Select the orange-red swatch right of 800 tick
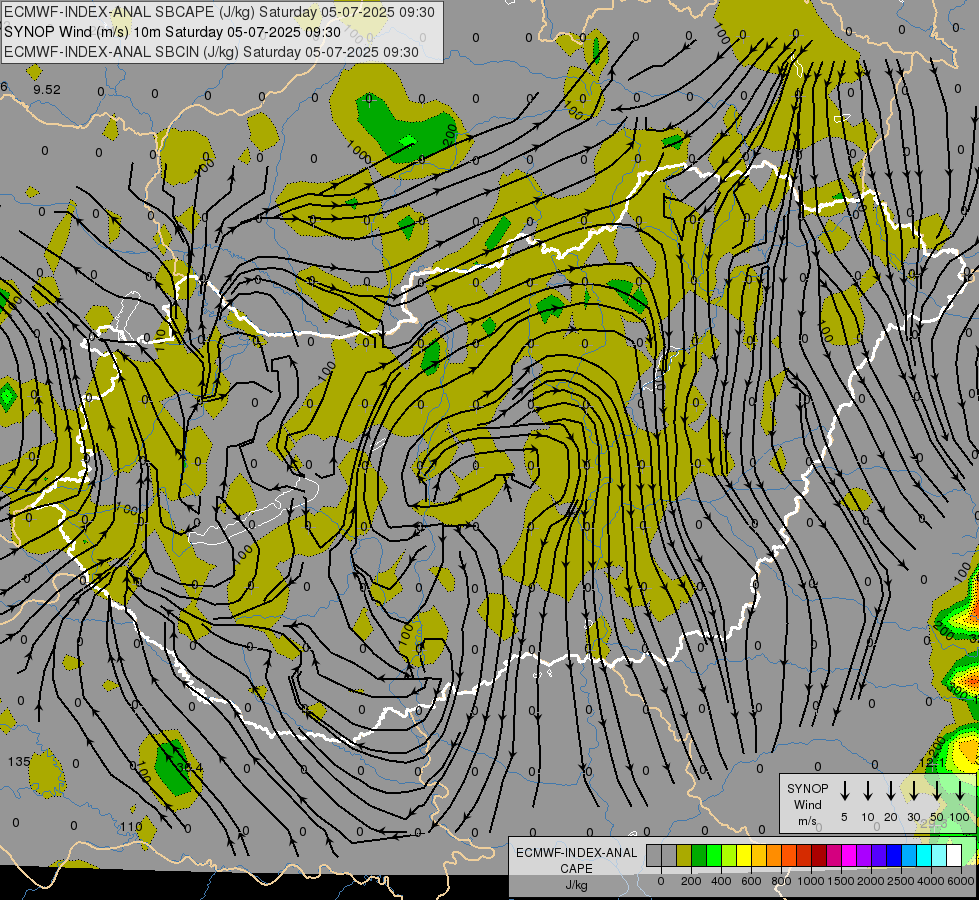 click(x=789, y=856)
